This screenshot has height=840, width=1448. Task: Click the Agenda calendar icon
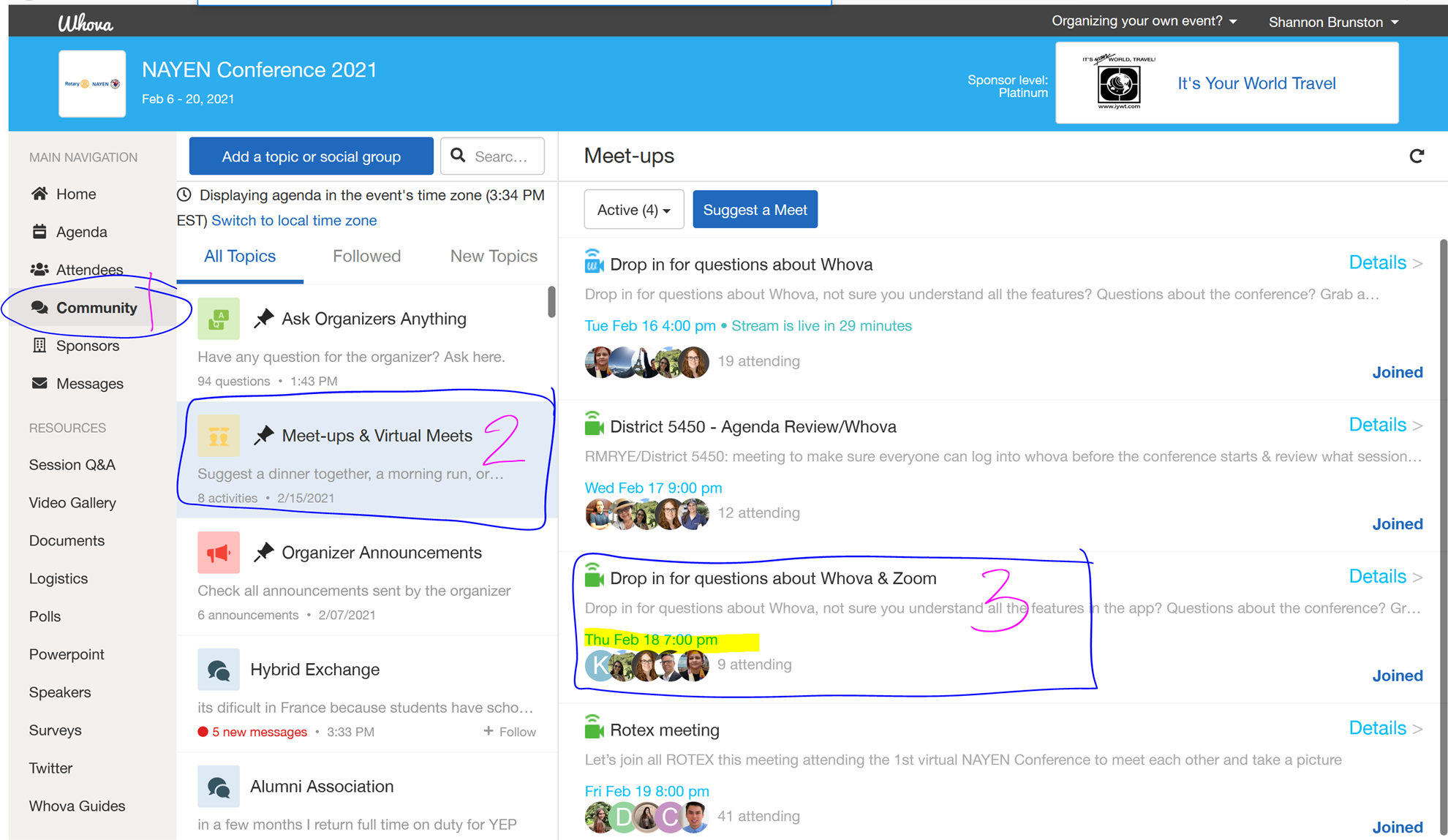39,232
